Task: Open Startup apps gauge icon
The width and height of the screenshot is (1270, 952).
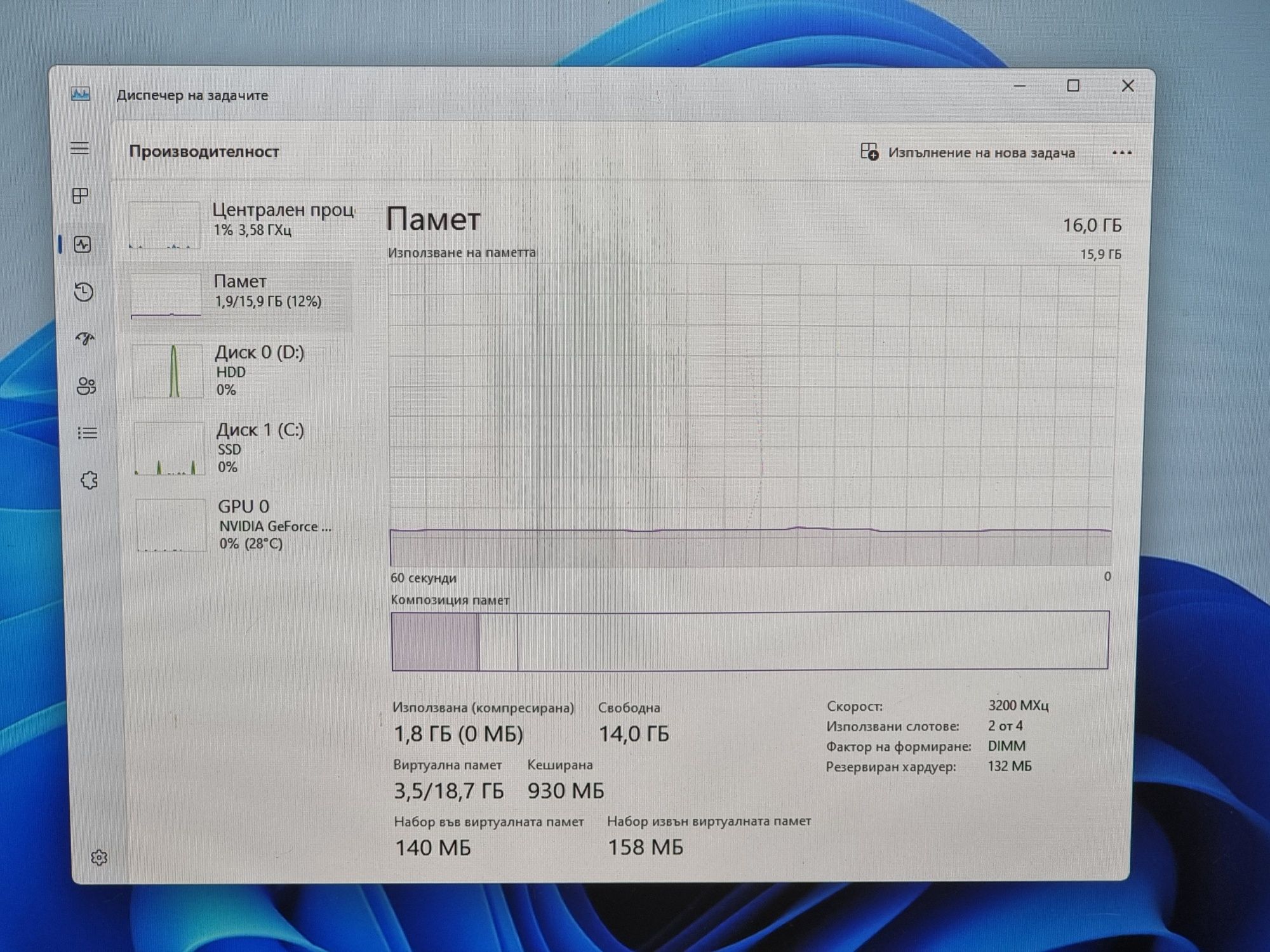Action: pos(85,338)
